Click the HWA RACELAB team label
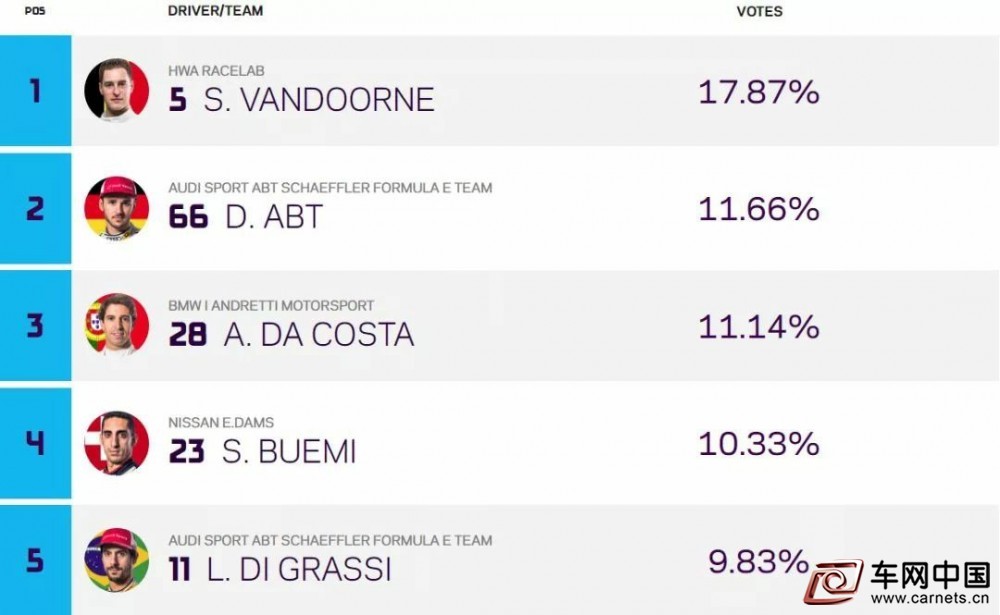 [216, 71]
